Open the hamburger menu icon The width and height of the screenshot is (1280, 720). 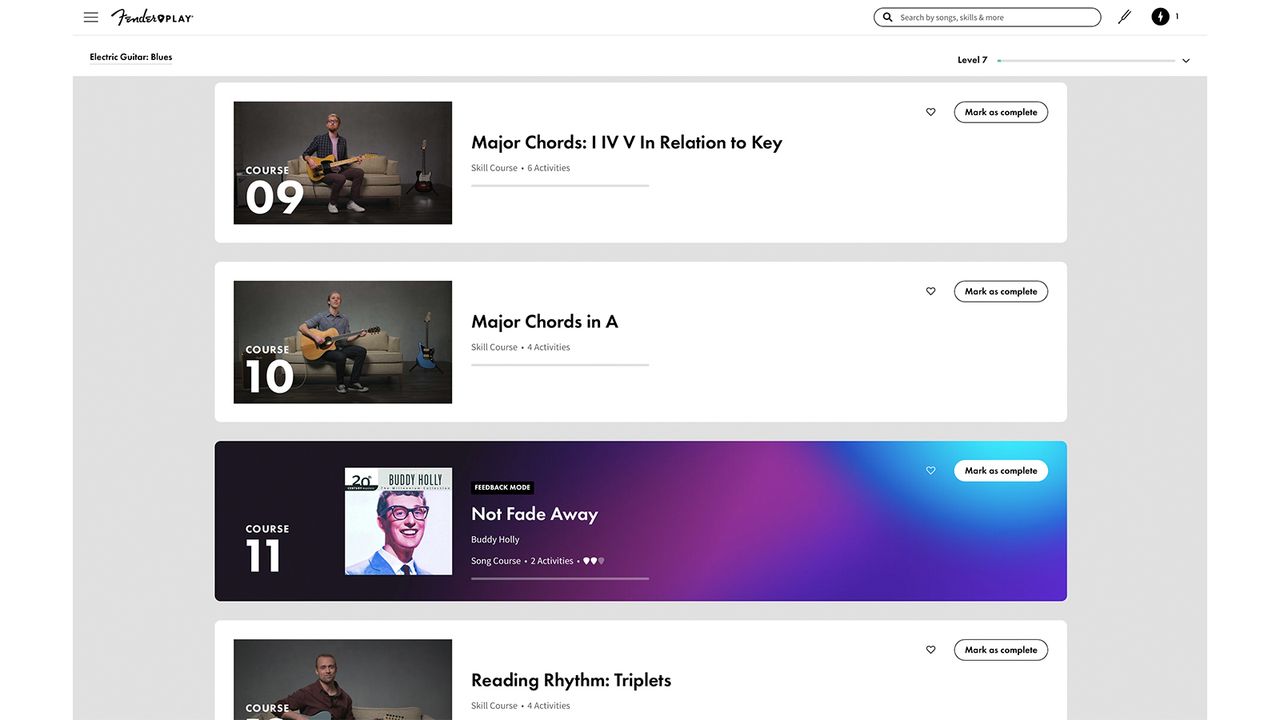point(91,17)
